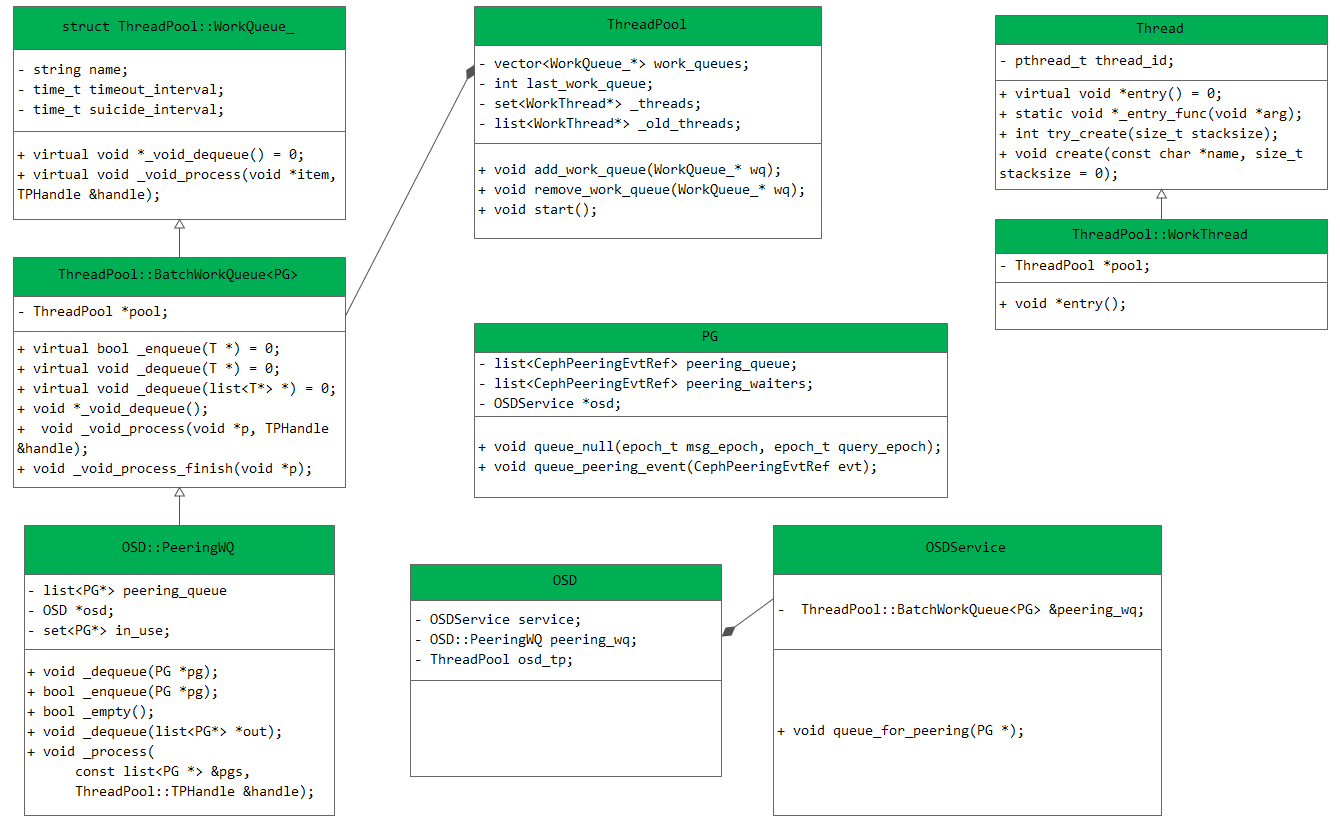Click 'void *entry();' in WorkThread class
This screenshot has height=826, width=1340.
coord(1063,303)
